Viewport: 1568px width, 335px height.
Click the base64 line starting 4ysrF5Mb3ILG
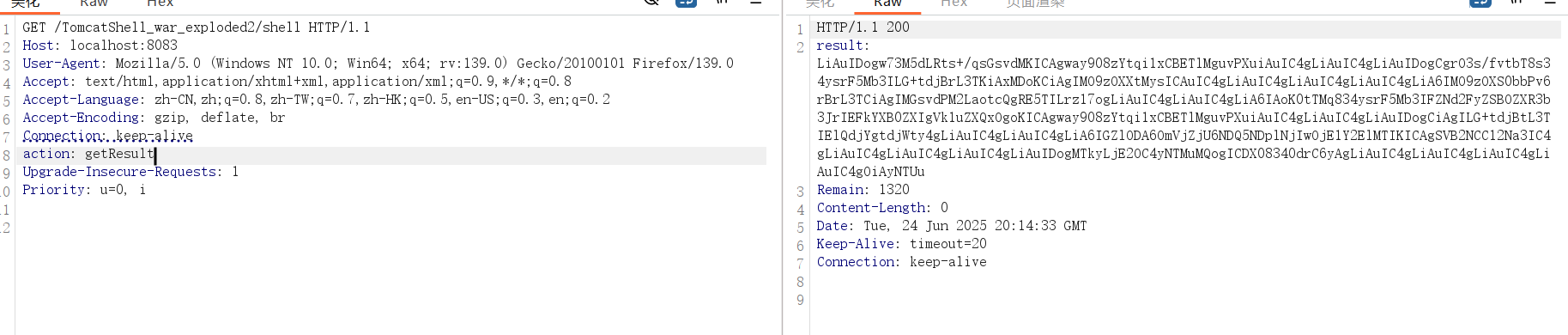[1184, 82]
